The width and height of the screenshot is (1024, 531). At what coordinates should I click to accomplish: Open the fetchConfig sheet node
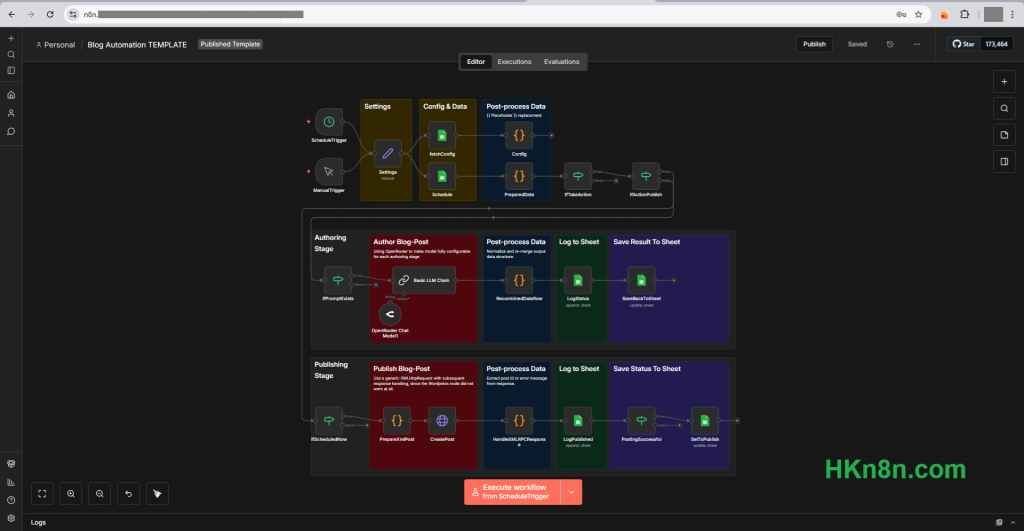click(442, 135)
